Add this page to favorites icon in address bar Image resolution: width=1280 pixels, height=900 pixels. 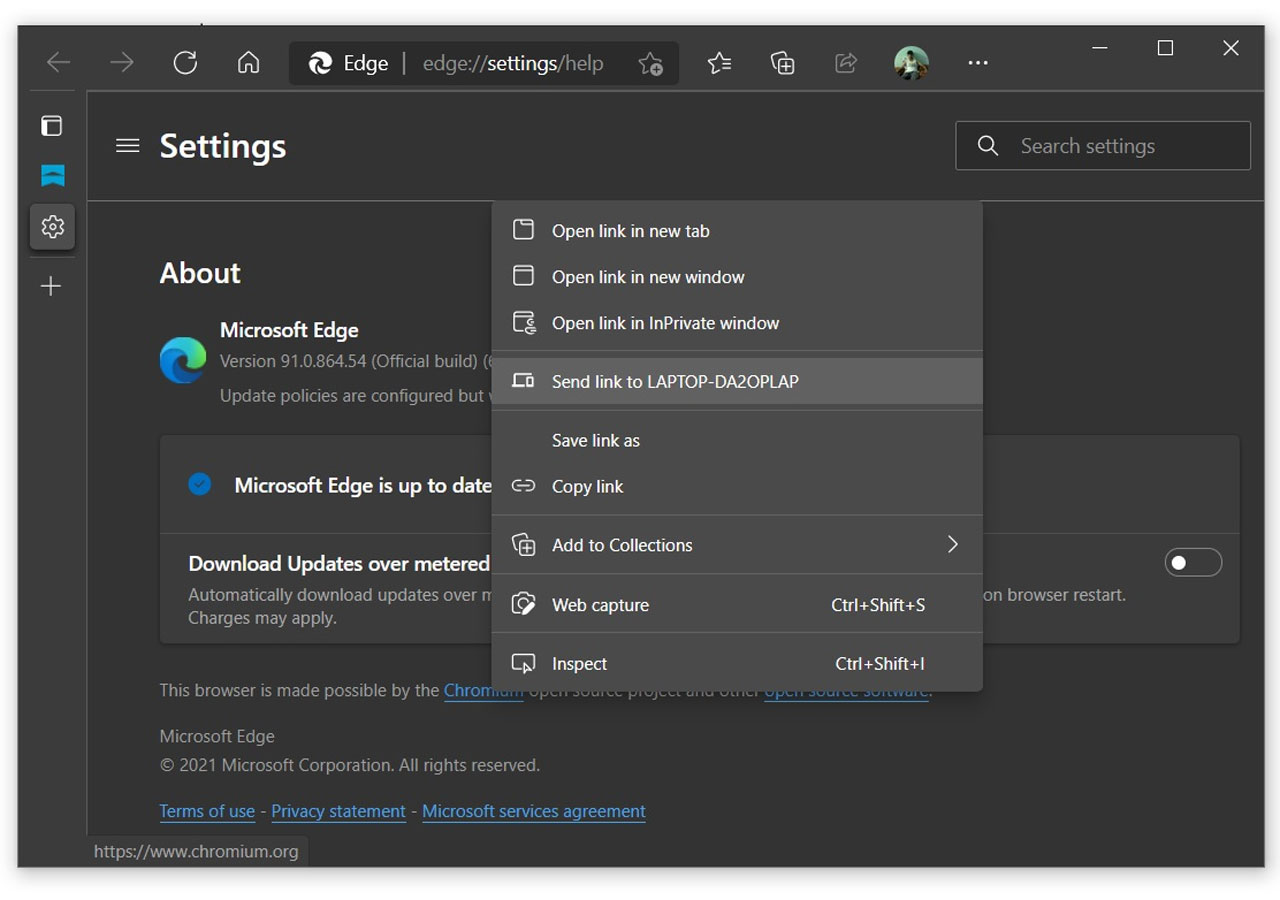pyautogui.click(x=651, y=64)
